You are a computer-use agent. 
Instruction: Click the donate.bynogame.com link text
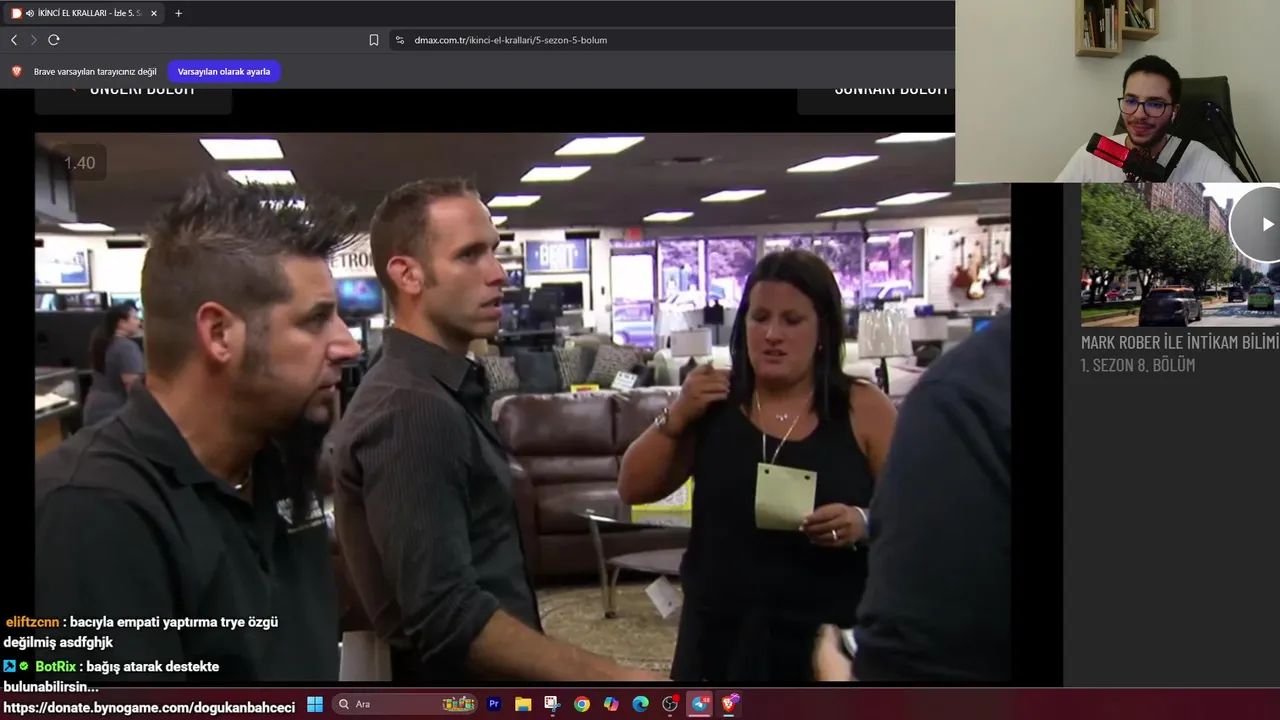coord(150,708)
